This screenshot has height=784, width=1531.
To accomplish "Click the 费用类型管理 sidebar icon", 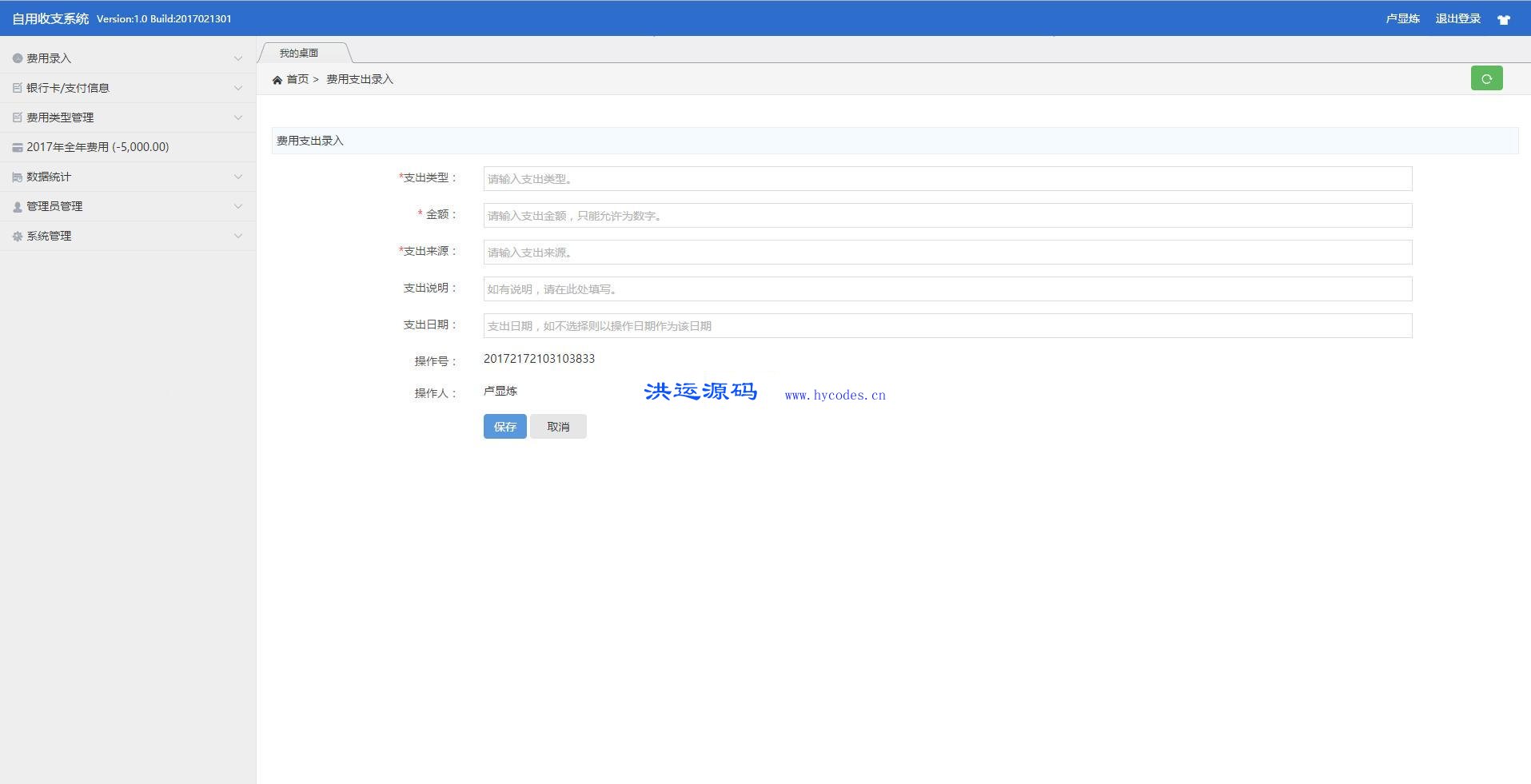I will [18, 117].
